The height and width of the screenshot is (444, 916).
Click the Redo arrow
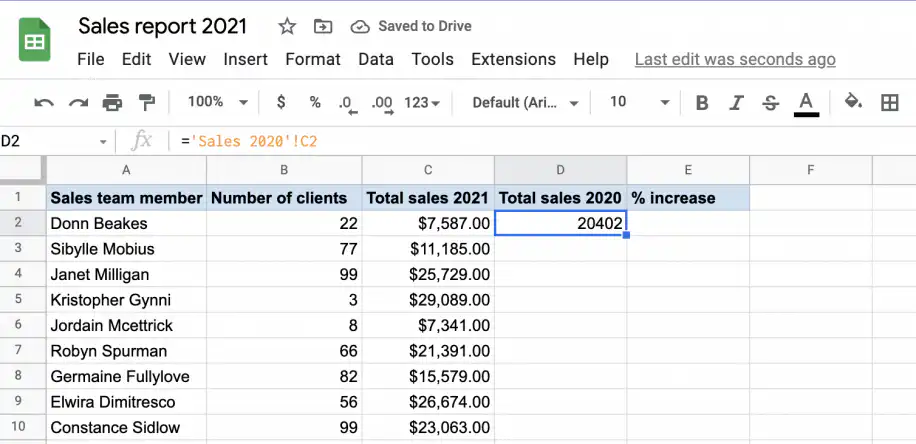pos(78,103)
